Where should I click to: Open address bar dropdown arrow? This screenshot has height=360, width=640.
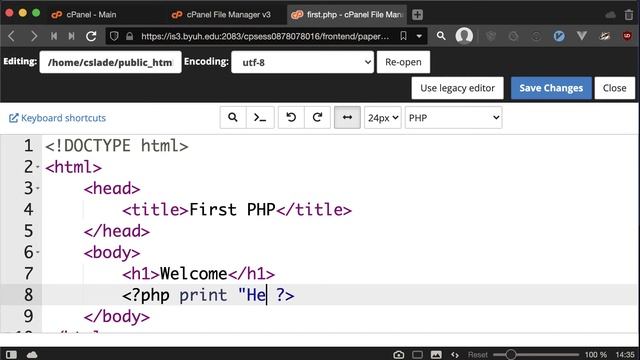[419, 36]
